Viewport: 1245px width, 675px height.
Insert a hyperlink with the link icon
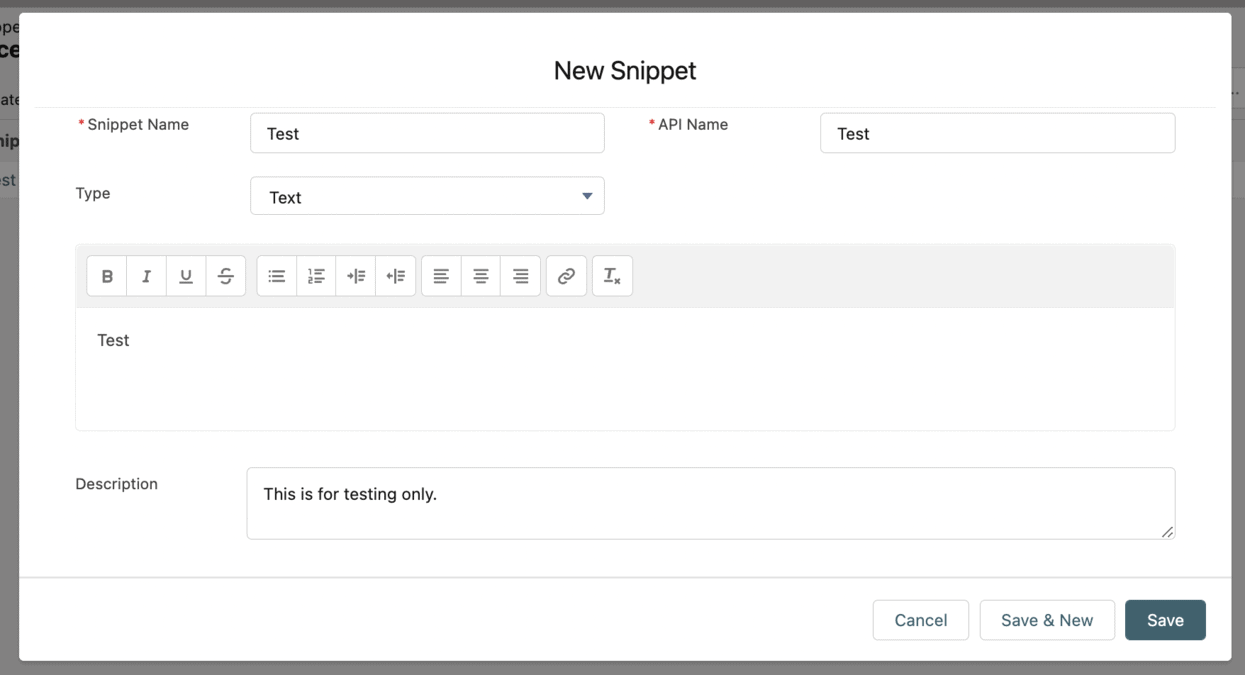(x=566, y=276)
